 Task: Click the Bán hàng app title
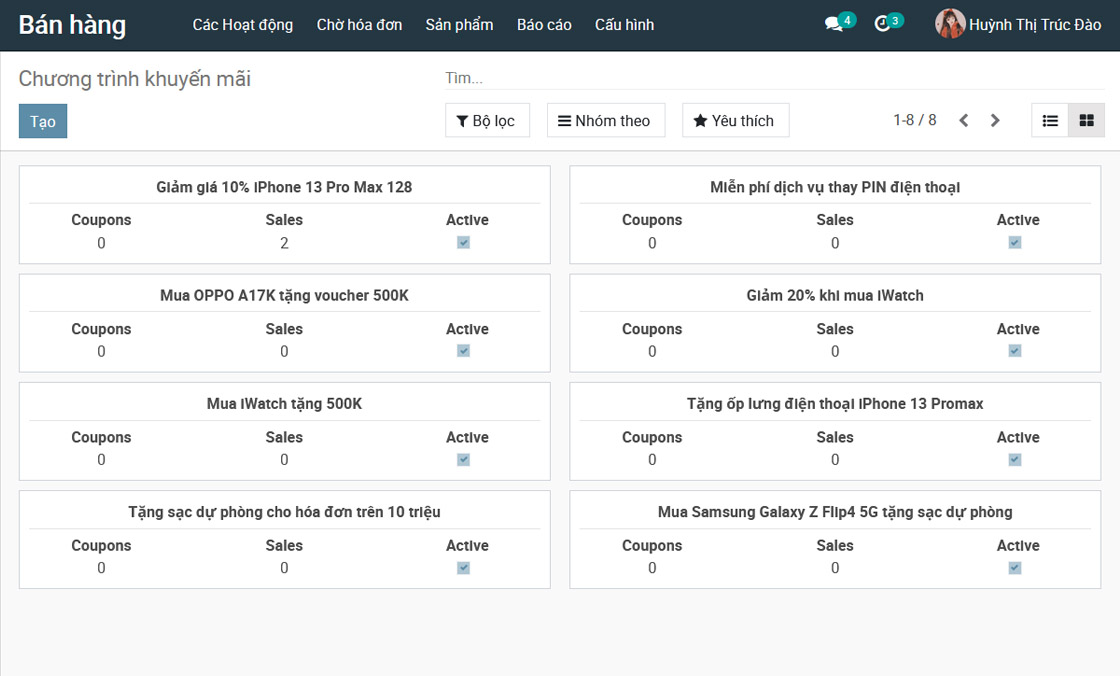click(x=72, y=25)
